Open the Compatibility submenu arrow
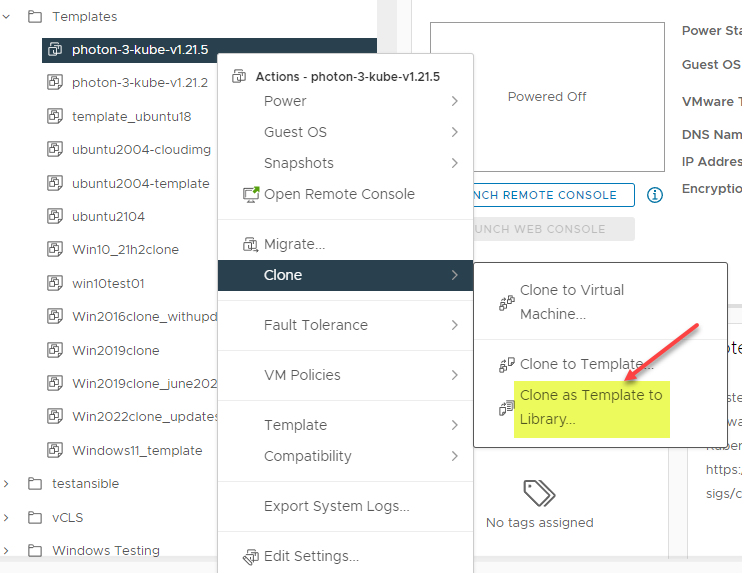The height and width of the screenshot is (573, 742). (454, 456)
